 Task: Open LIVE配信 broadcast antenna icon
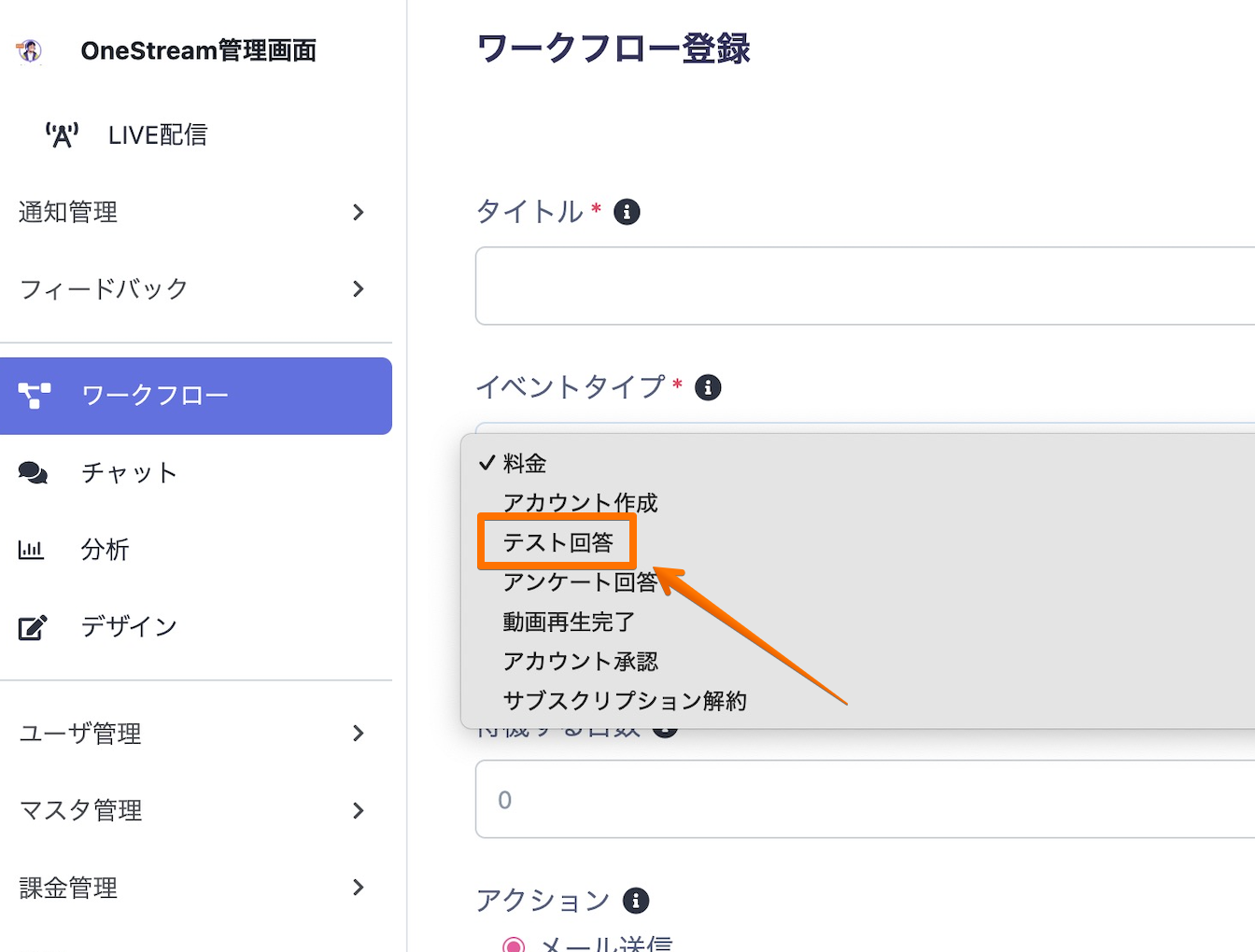[x=62, y=135]
